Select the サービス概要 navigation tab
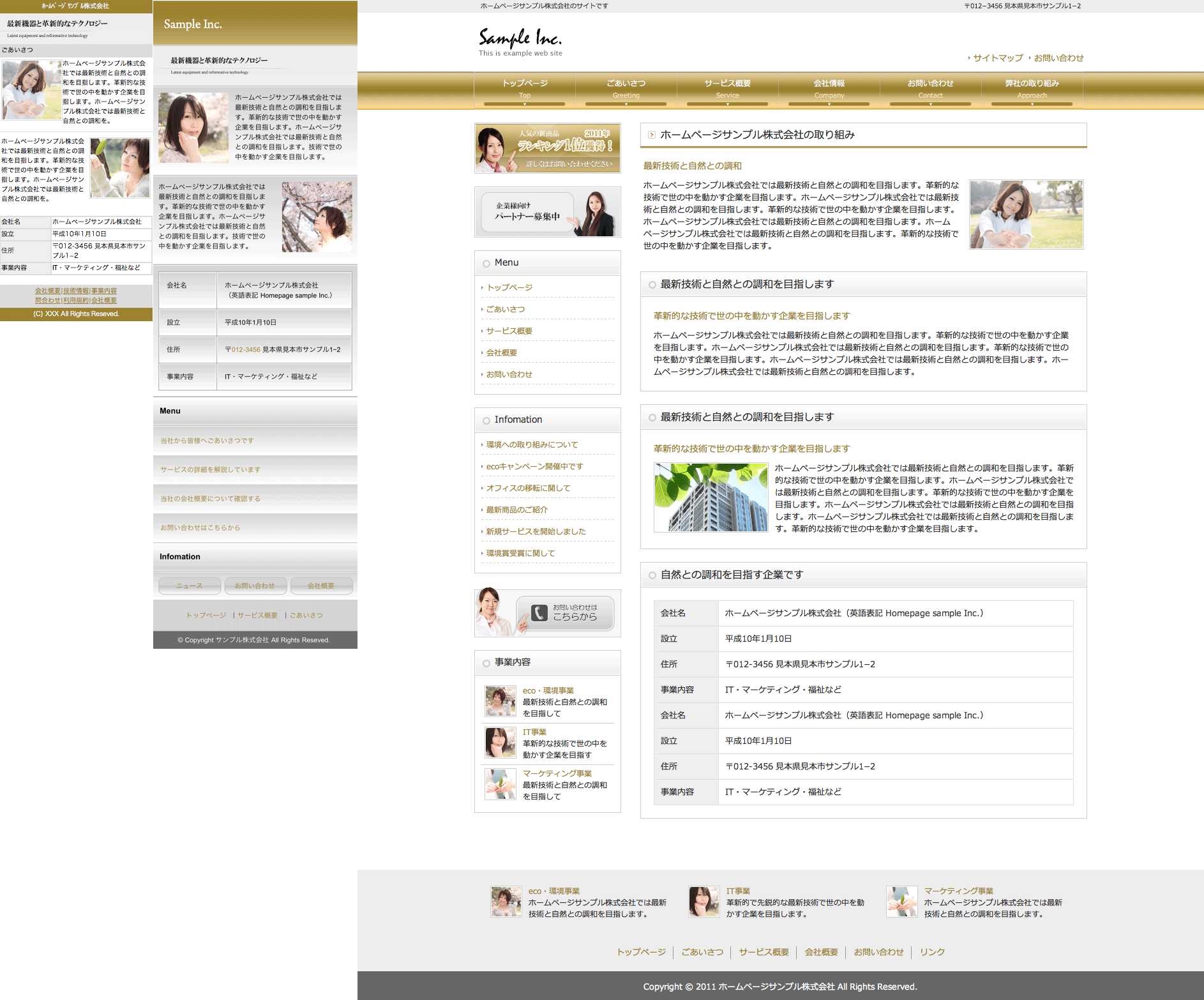The image size is (1204, 1000). (727, 89)
